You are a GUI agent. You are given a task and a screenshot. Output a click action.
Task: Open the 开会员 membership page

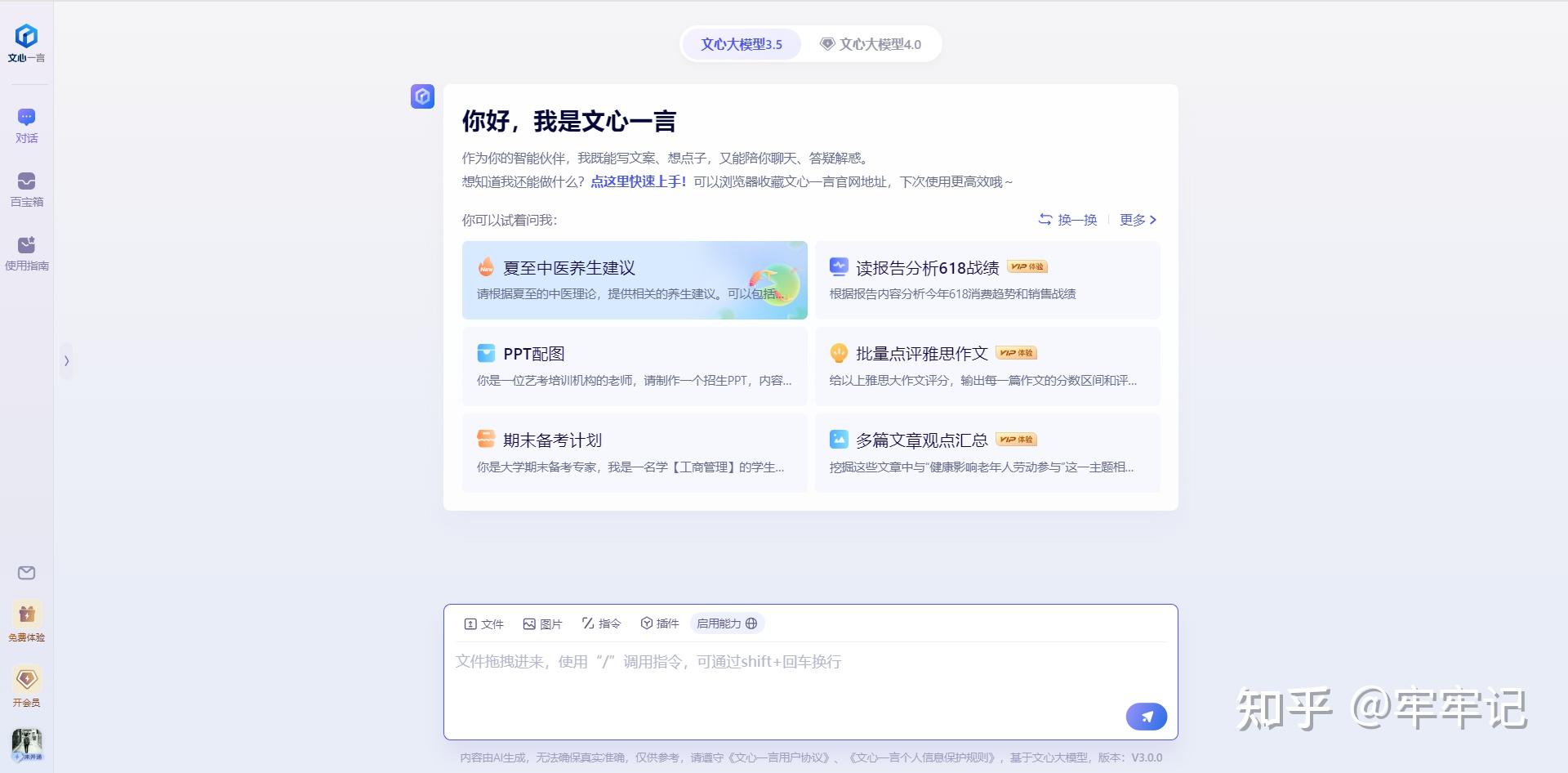[26, 686]
